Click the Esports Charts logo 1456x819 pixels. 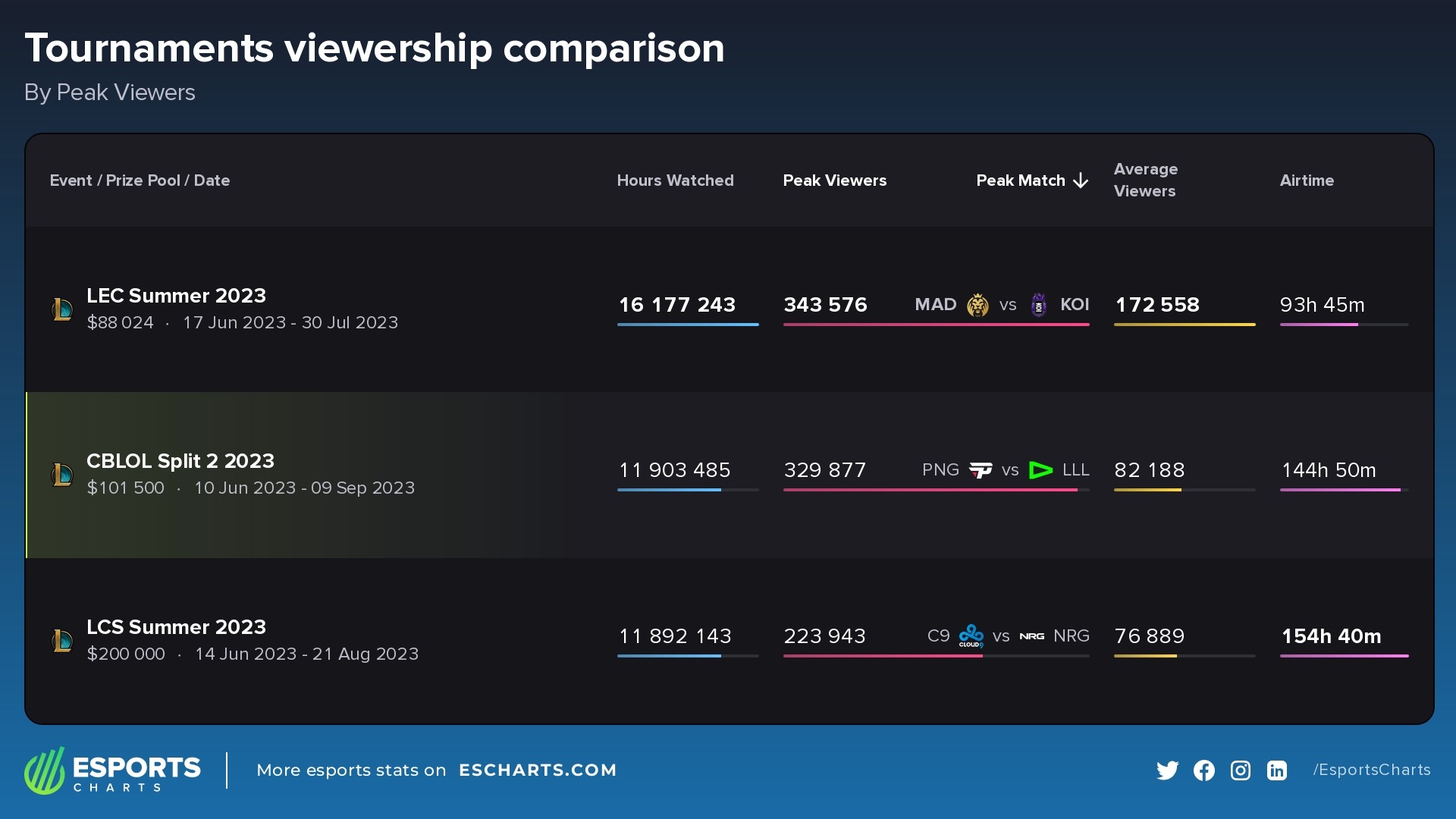112,770
